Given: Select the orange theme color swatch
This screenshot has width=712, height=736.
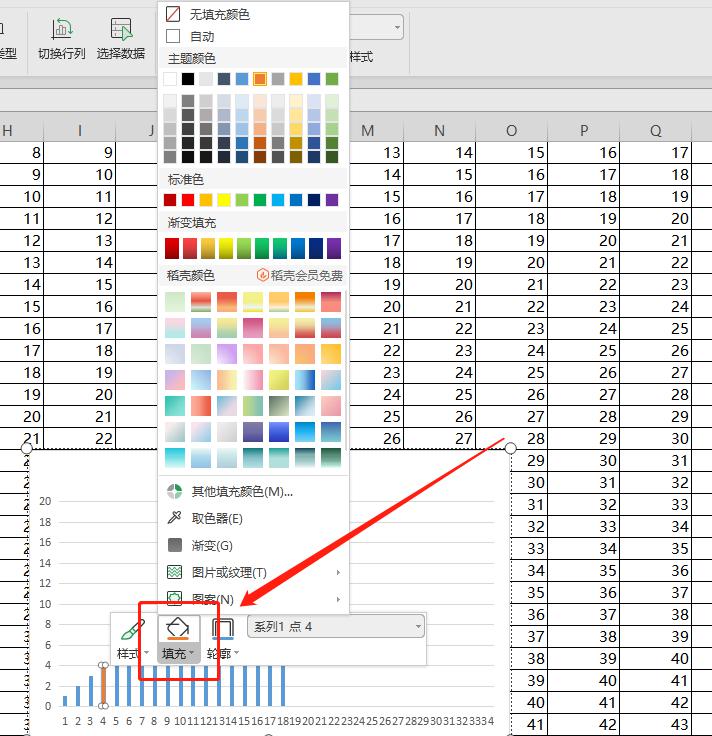Looking at the screenshot, I should click(260, 79).
